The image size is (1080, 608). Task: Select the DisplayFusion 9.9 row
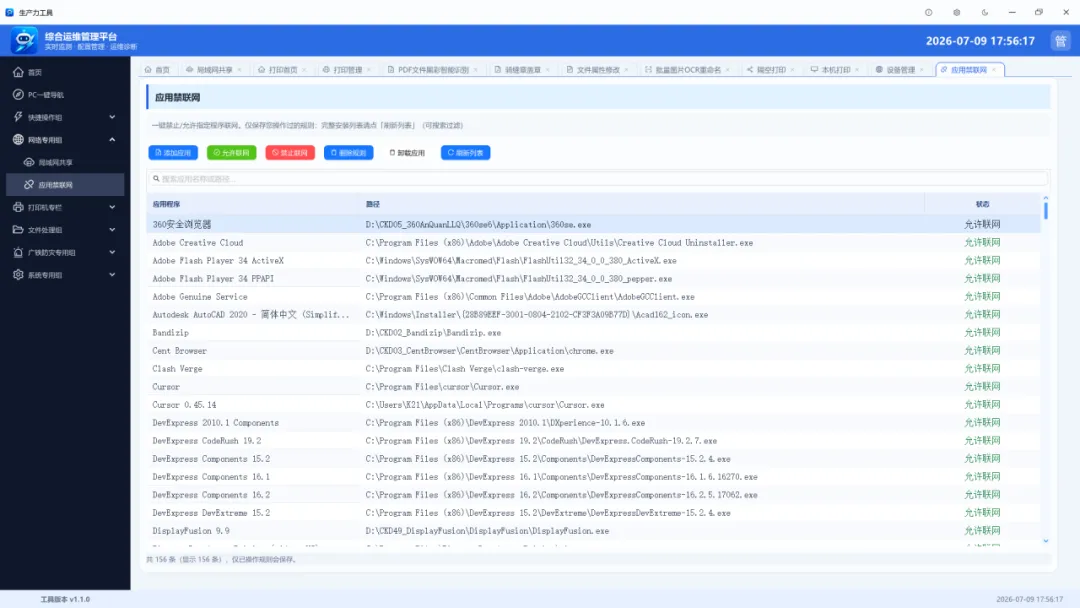[594, 531]
